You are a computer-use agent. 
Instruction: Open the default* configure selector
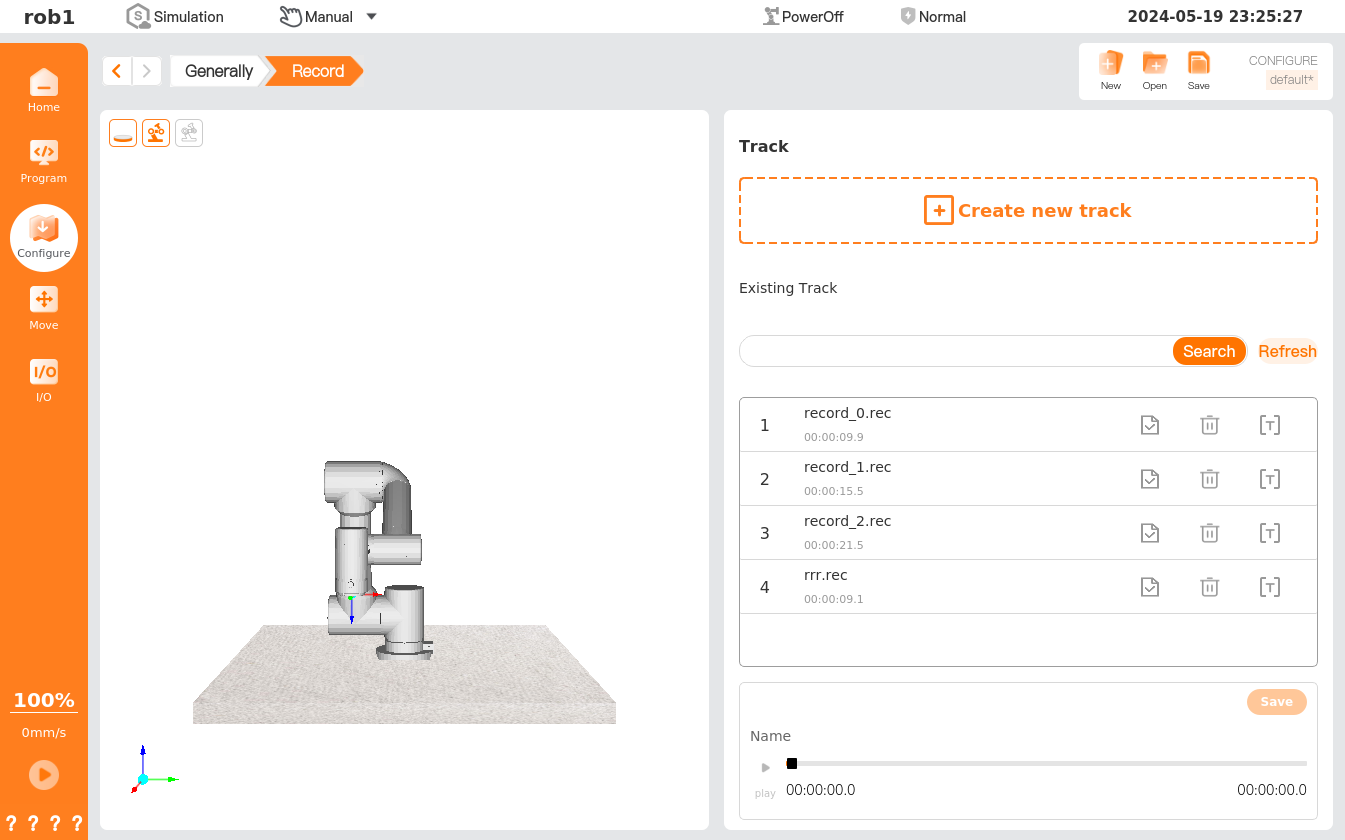pos(1291,80)
